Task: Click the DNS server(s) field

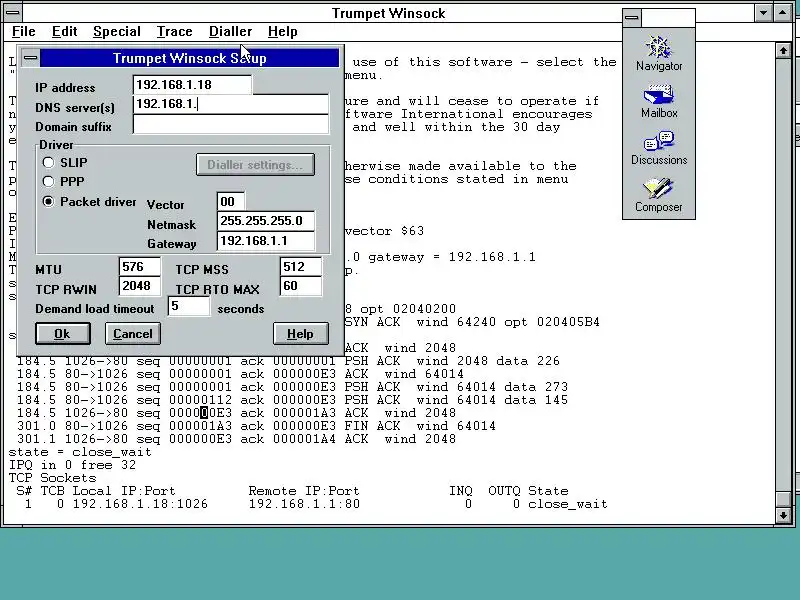Action: pos(231,104)
